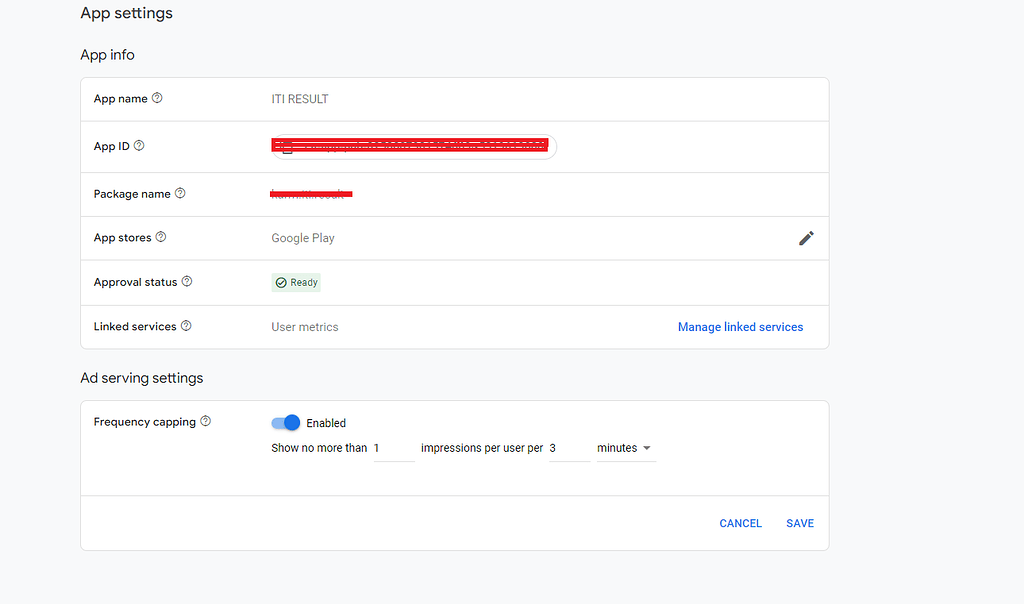Open the App stores edit pencil icon
1024x604 pixels.
pyautogui.click(x=806, y=238)
